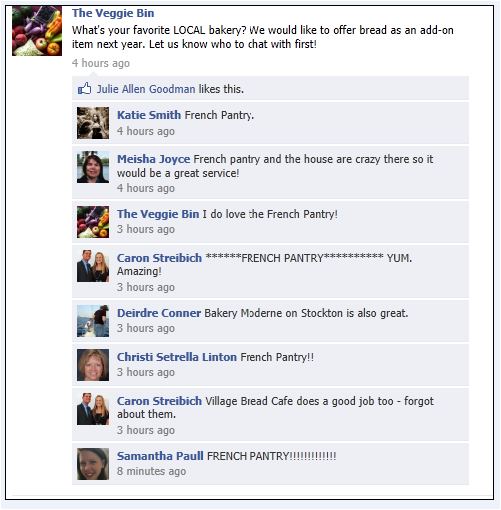Click Meisha Joyce's avatar thumbnail
501x510 pixels.
pos(93,167)
